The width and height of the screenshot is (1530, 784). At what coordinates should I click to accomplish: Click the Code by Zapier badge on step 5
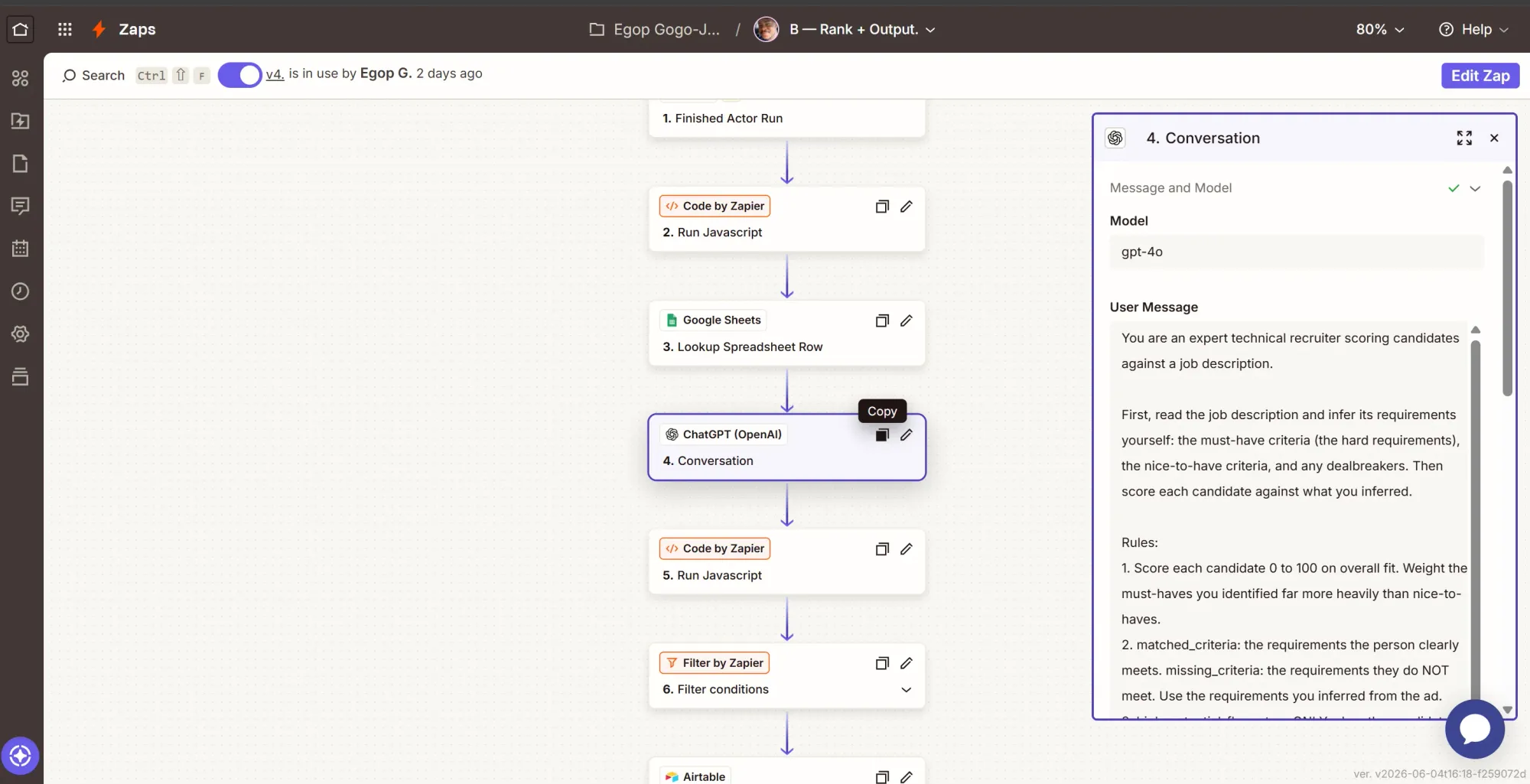tap(715, 548)
